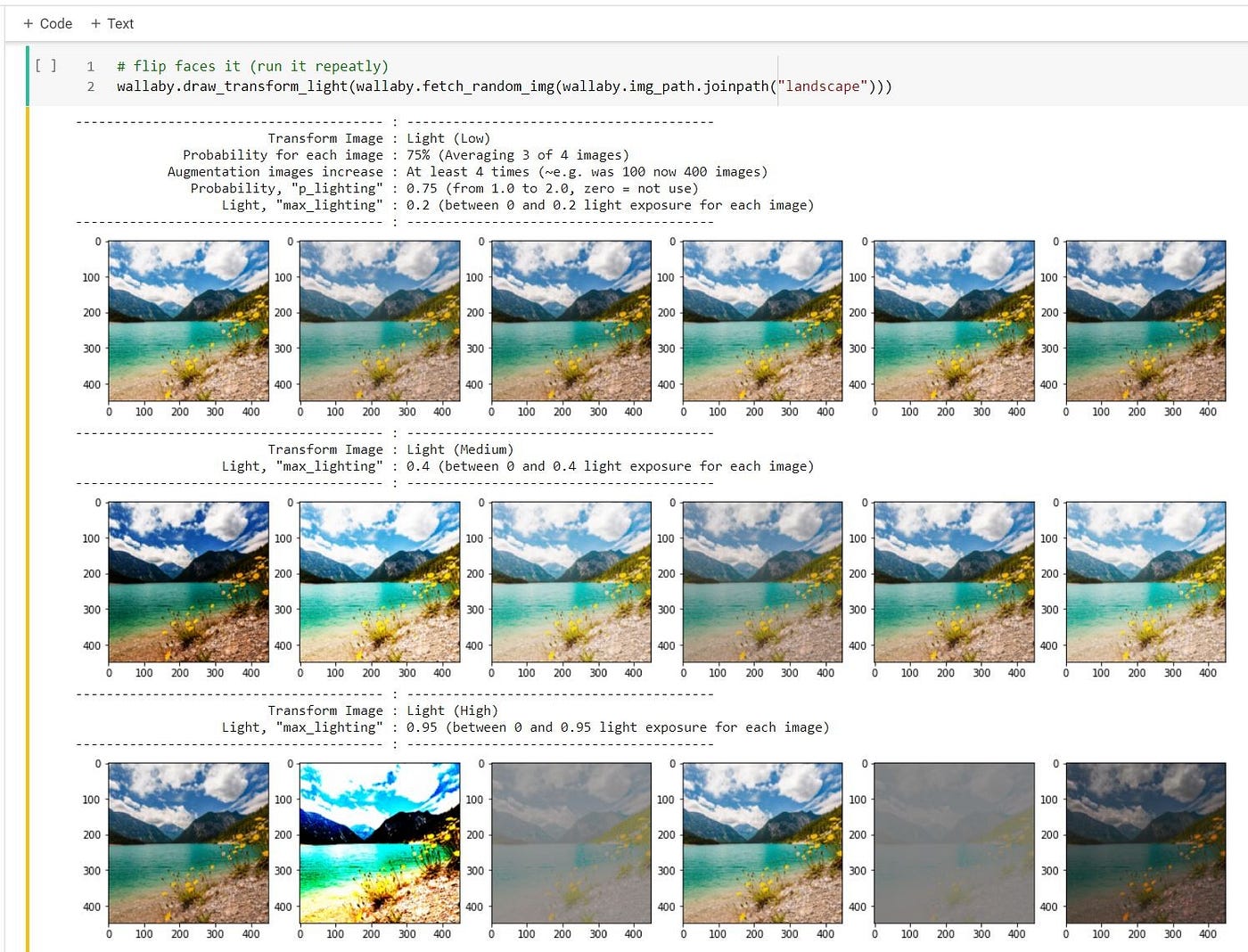
Task: Open first normal plot in Light (High) row
Action: 188,843
